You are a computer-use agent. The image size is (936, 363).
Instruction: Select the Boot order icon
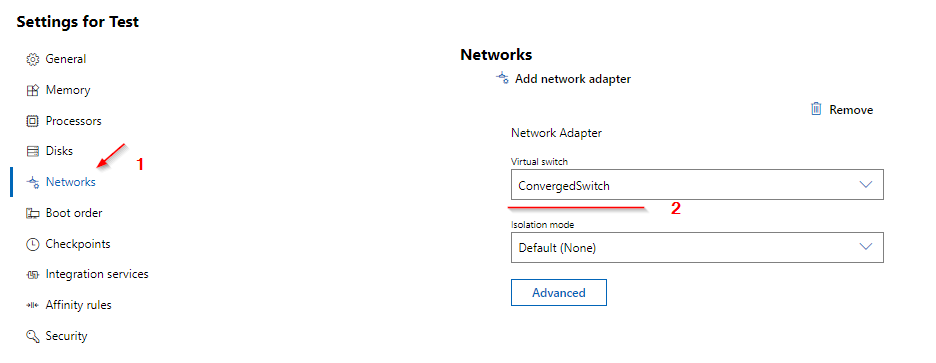coord(32,213)
